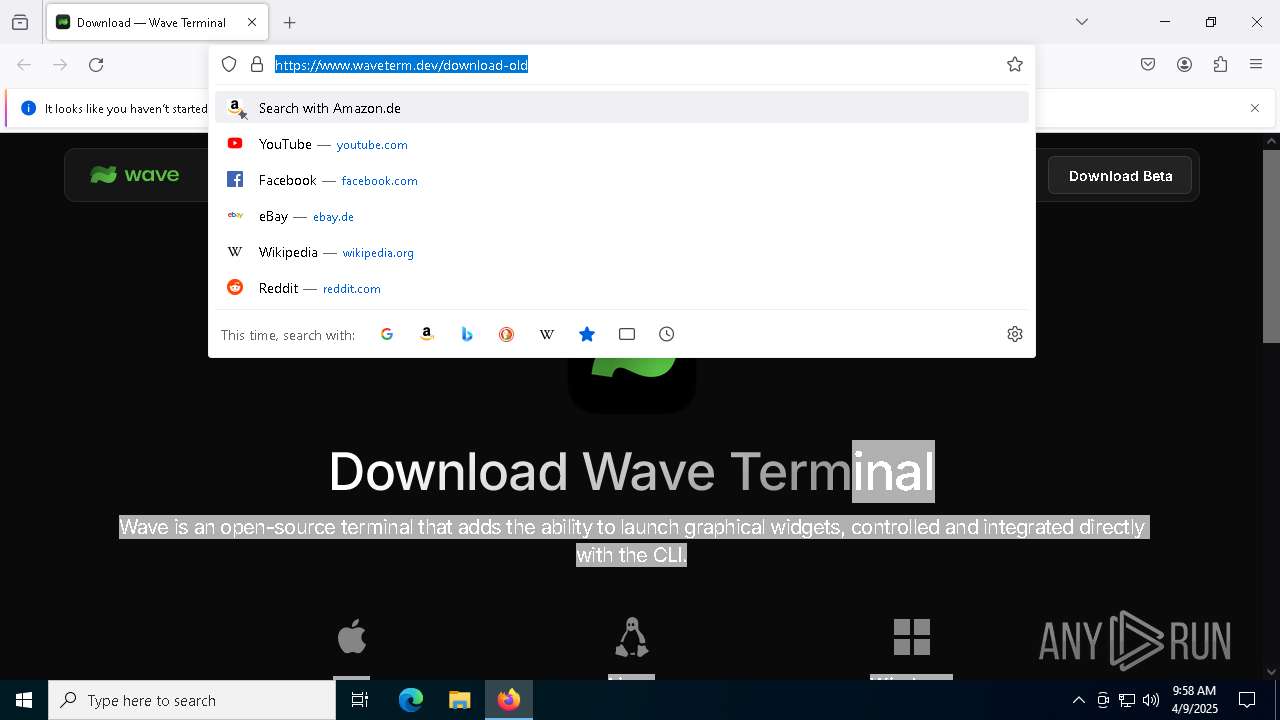The width and height of the screenshot is (1280, 720).
Task: Open the Extensions puzzle icon
Action: click(1220, 65)
